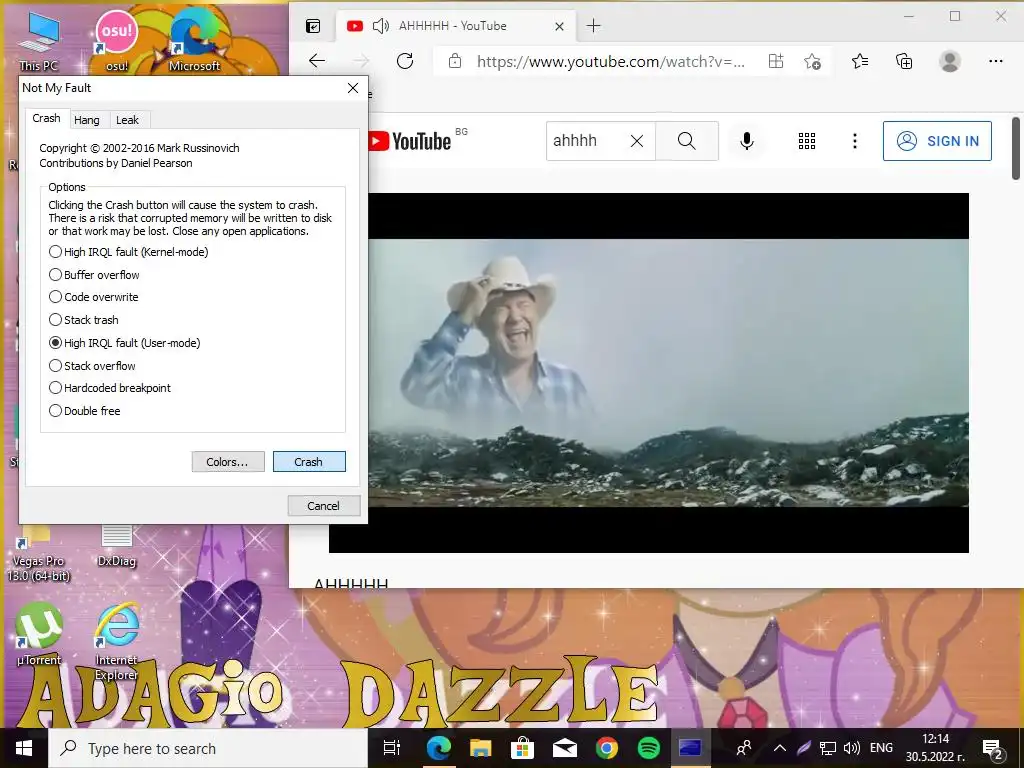Switch to the Hang tab
Screen dimensions: 1024x768
(x=87, y=120)
